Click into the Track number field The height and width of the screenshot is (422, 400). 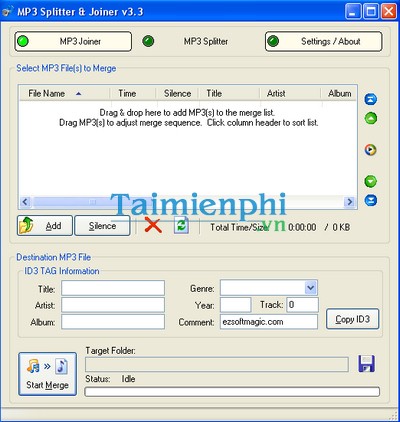point(303,305)
